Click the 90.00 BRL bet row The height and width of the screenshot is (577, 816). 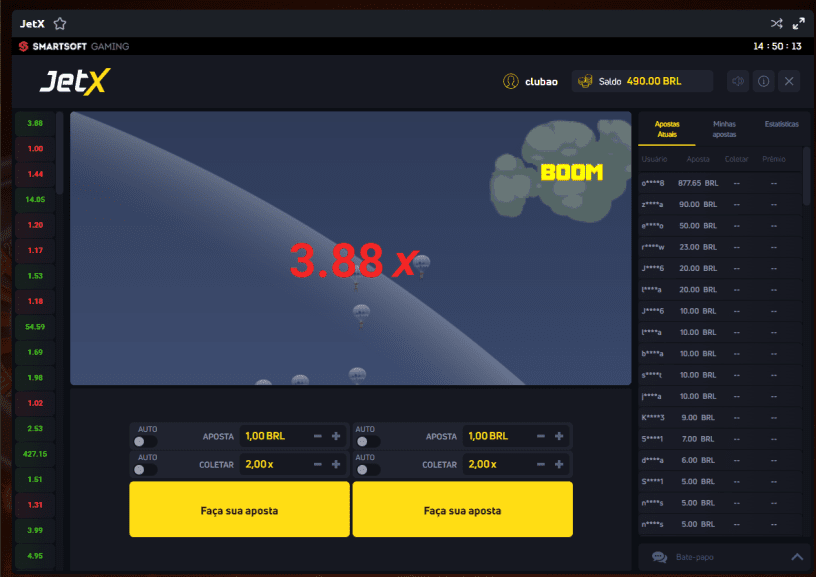(x=719, y=204)
